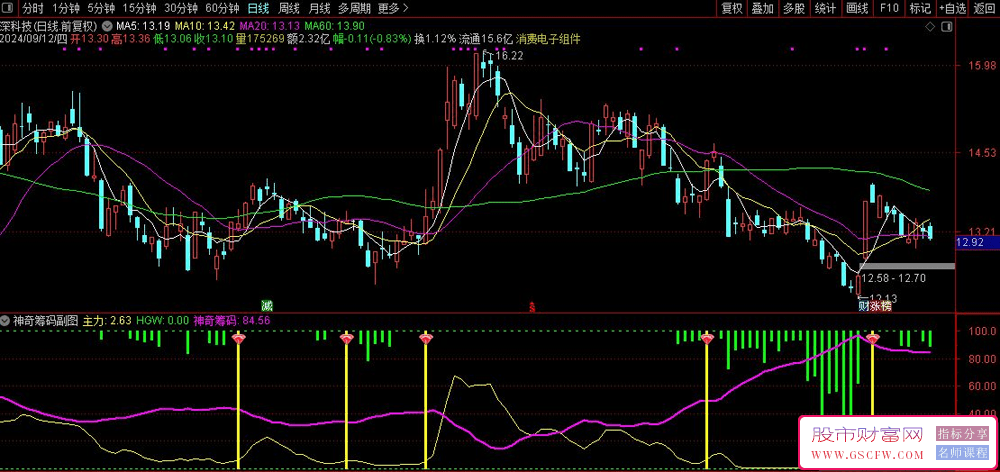This screenshot has width=1000, height=472.
Task: Click the 消费电子组件 sector label
Action: 549,39
